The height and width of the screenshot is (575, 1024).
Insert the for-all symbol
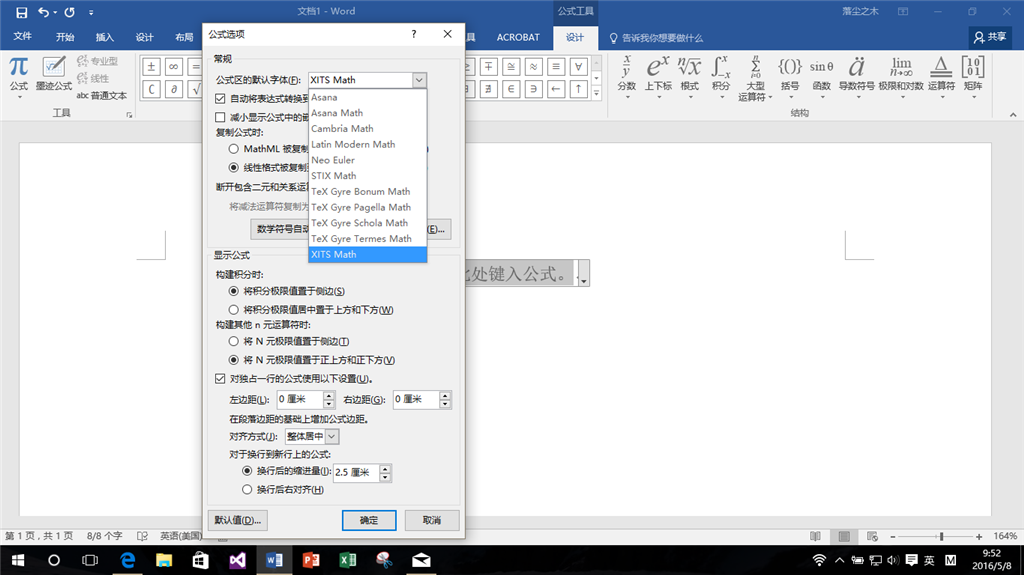578,67
